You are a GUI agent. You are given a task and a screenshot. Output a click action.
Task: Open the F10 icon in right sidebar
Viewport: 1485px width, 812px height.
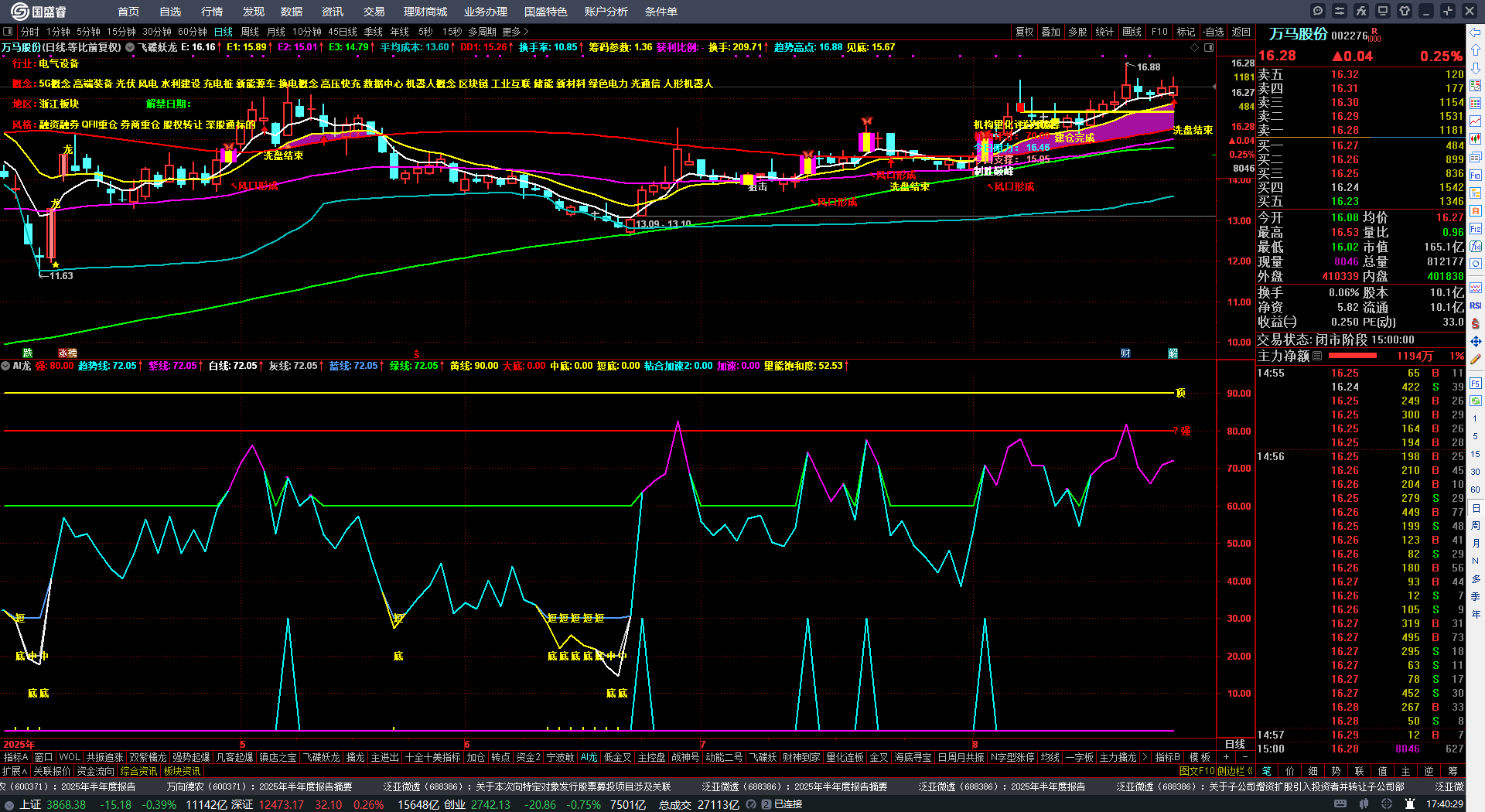click(x=1476, y=176)
